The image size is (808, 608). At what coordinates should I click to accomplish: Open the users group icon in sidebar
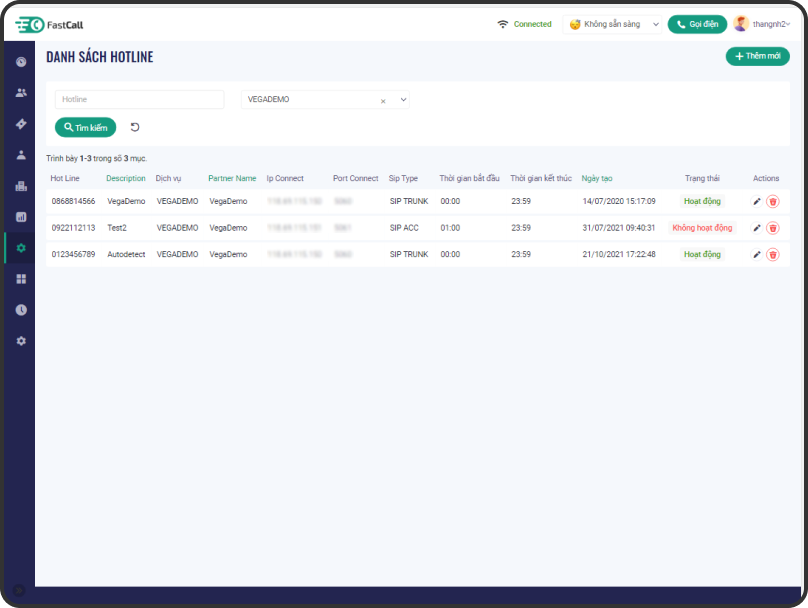(21, 93)
